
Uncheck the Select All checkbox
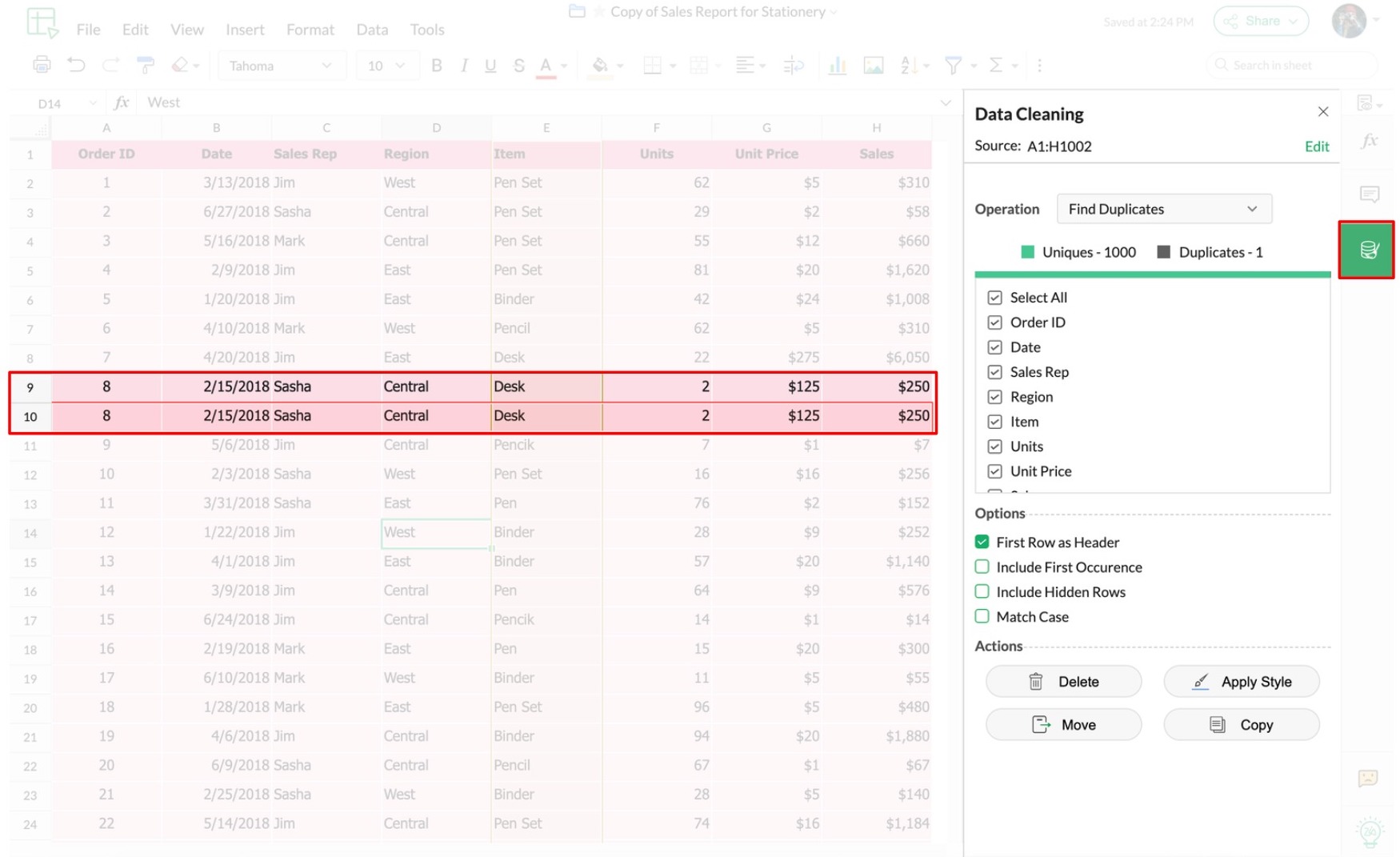coord(994,298)
